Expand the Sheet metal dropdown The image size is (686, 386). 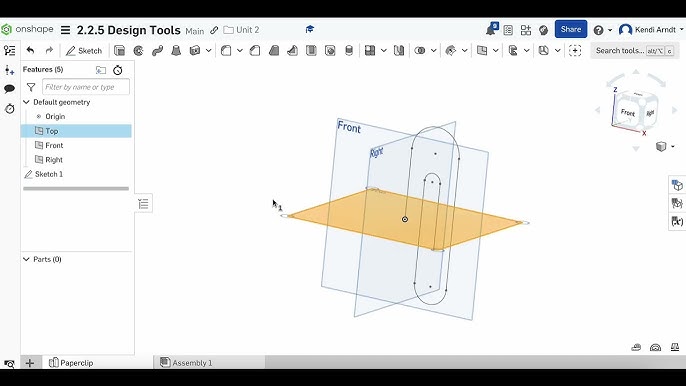[x=558, y=51]
